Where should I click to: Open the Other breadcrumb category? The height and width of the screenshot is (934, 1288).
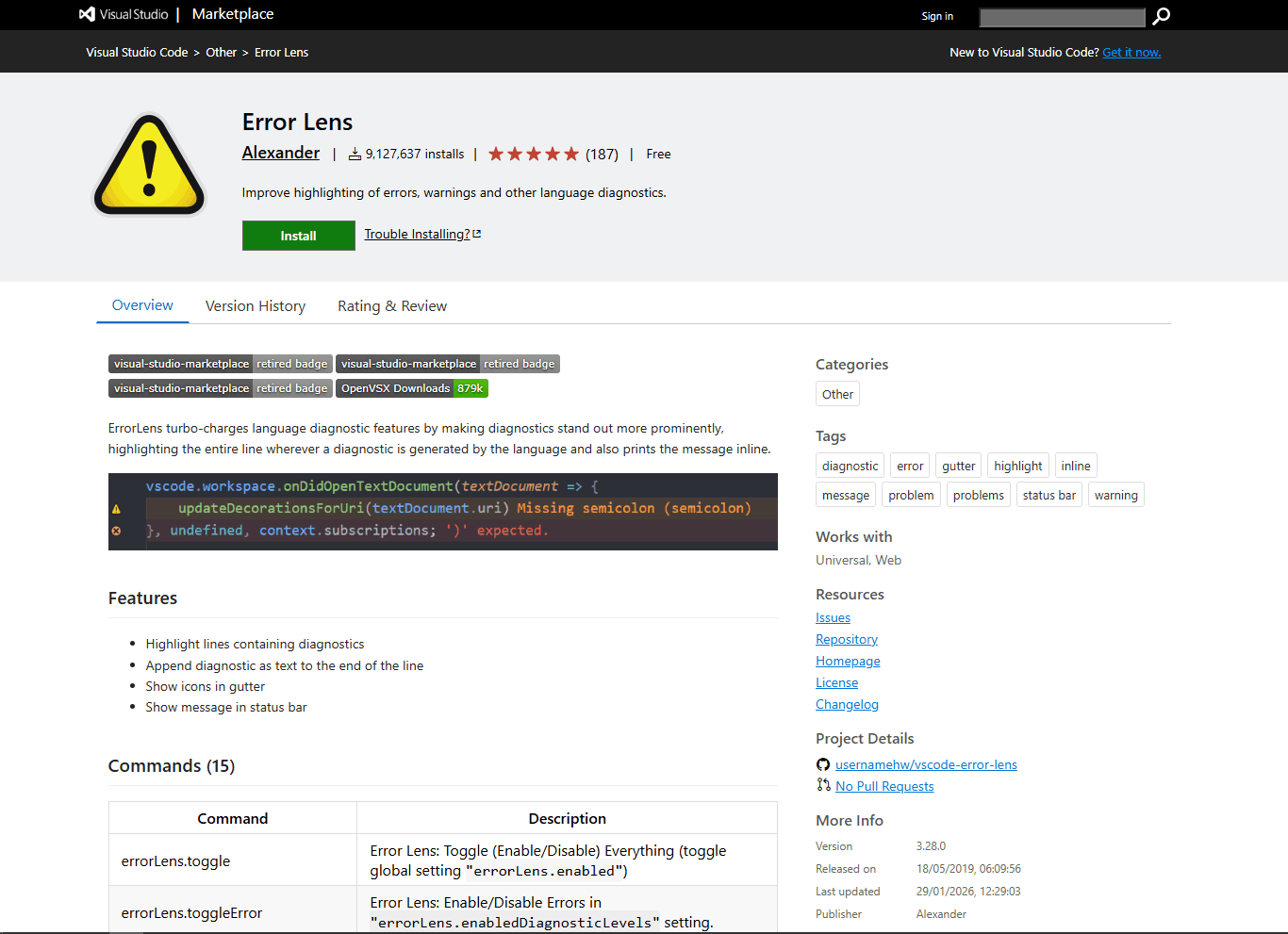222,52
